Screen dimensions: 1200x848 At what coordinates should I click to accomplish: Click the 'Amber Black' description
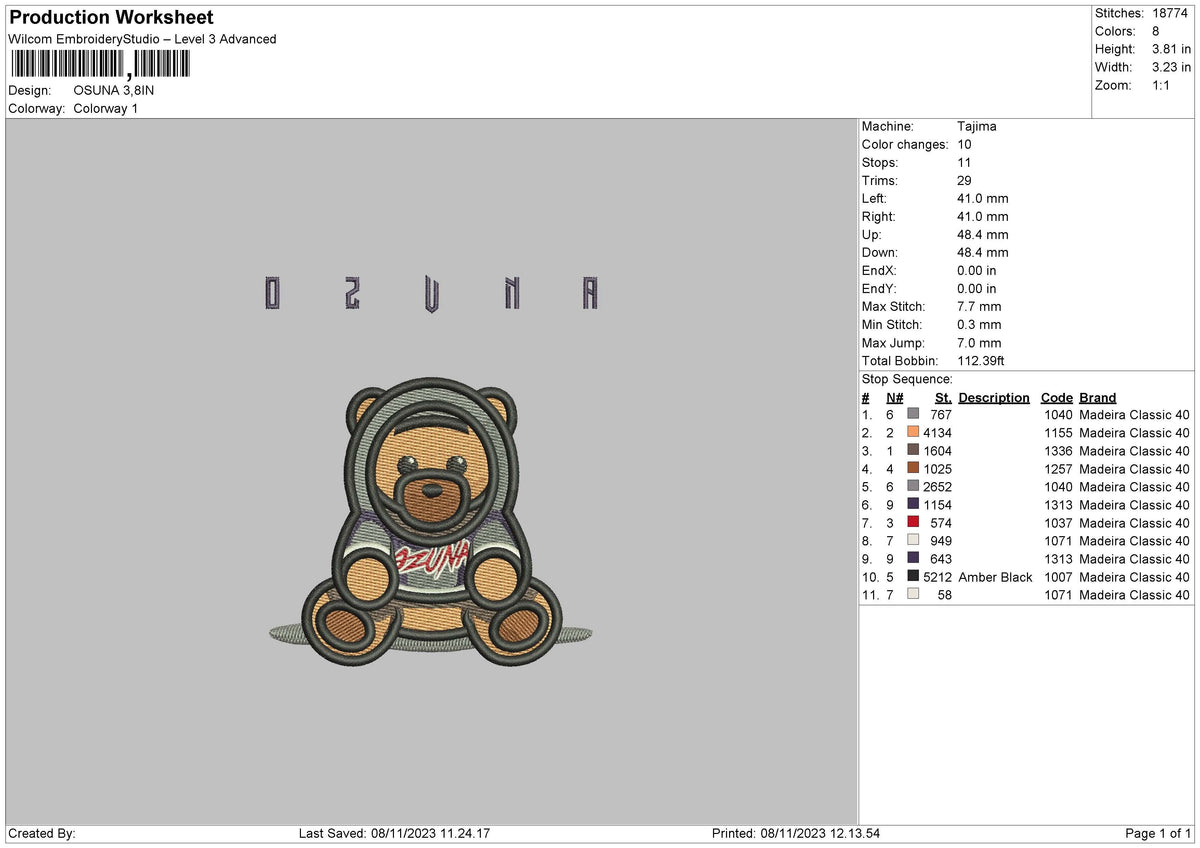click(995, 576)
